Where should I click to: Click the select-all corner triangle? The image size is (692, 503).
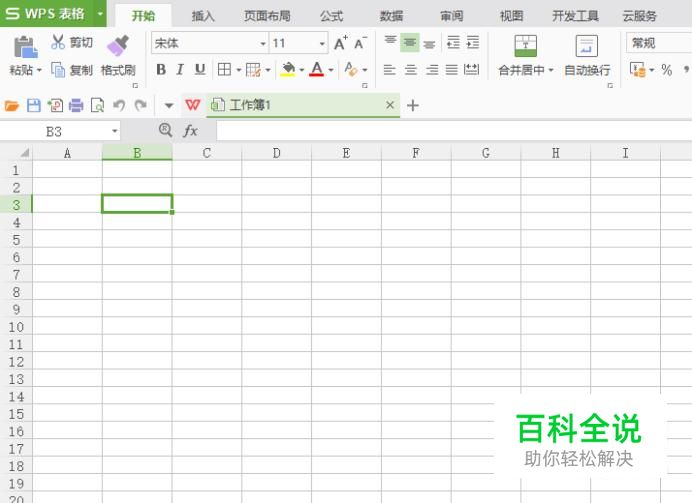tap(25, 153)
